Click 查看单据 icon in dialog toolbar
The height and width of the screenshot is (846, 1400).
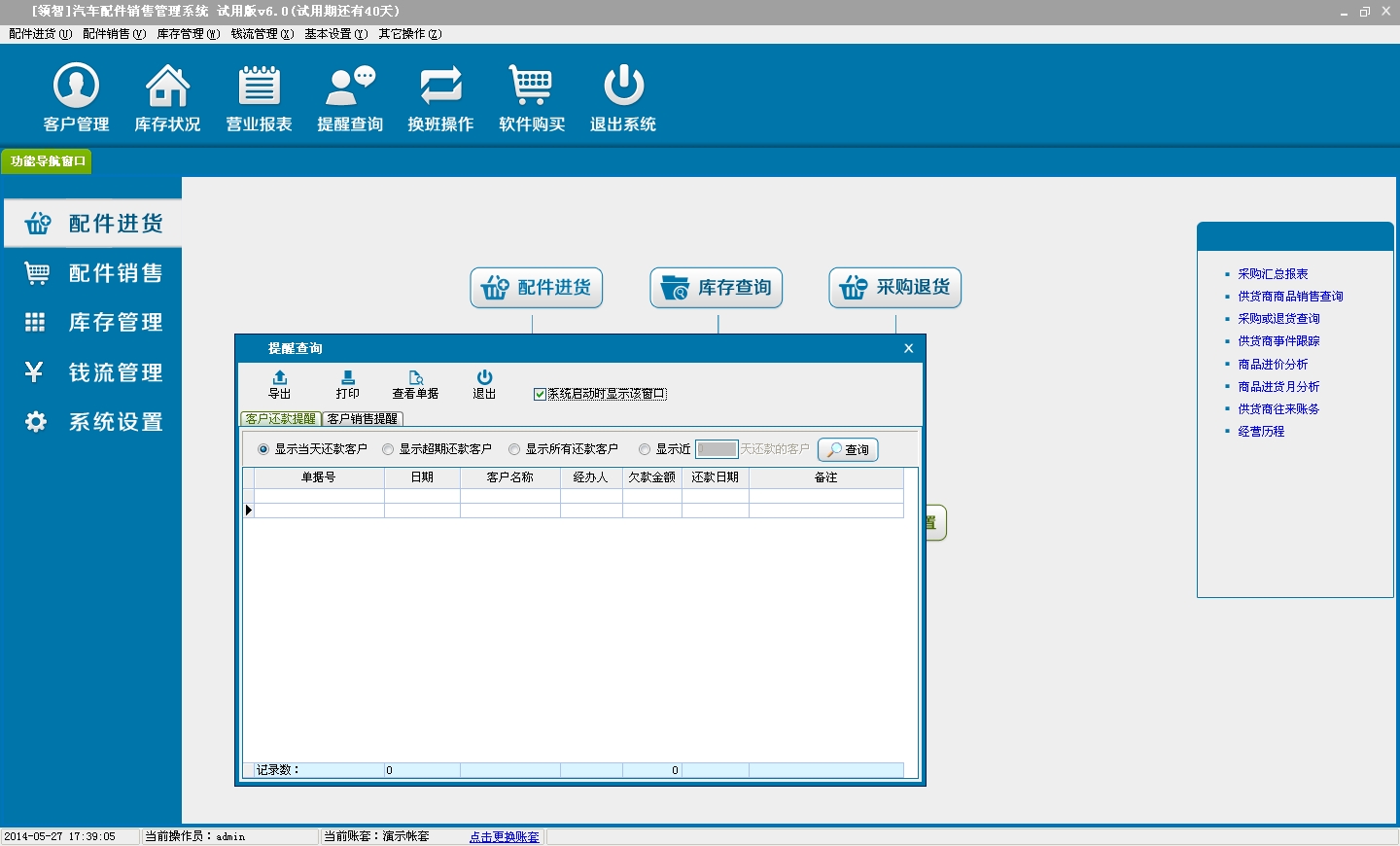click(x=415, y=385)
